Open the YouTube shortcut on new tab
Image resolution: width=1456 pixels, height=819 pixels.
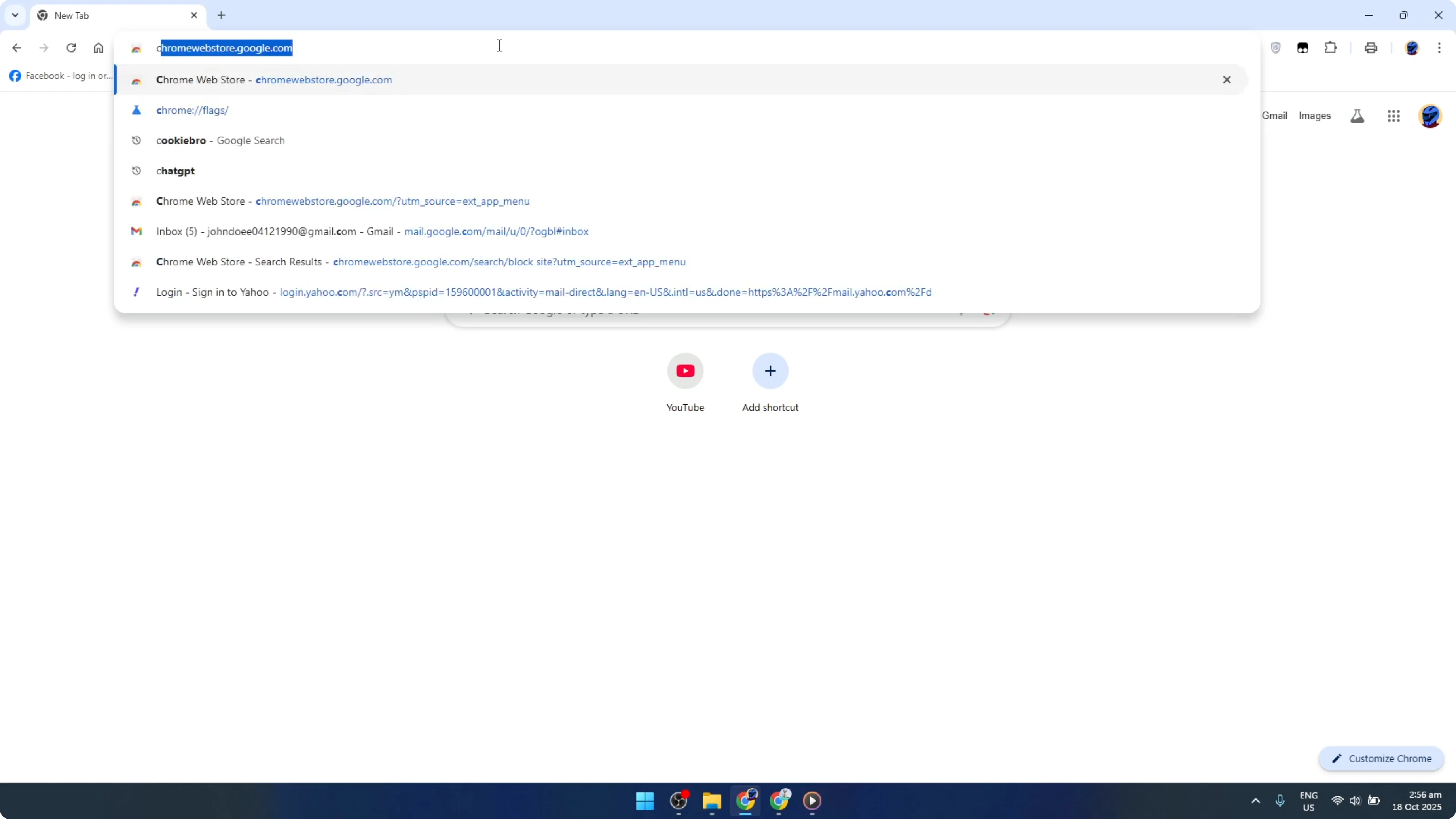coord(685,372)
